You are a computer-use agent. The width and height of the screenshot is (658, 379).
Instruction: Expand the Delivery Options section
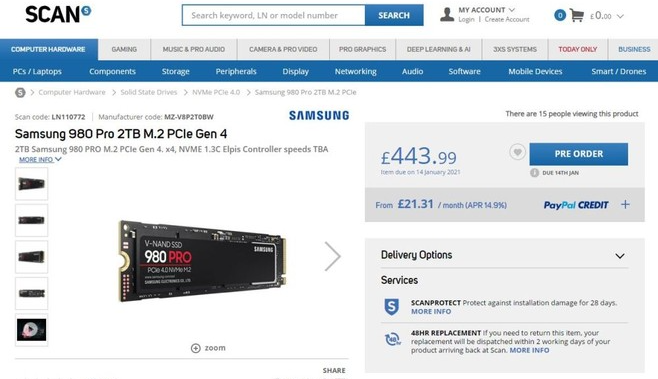point(620,256)
